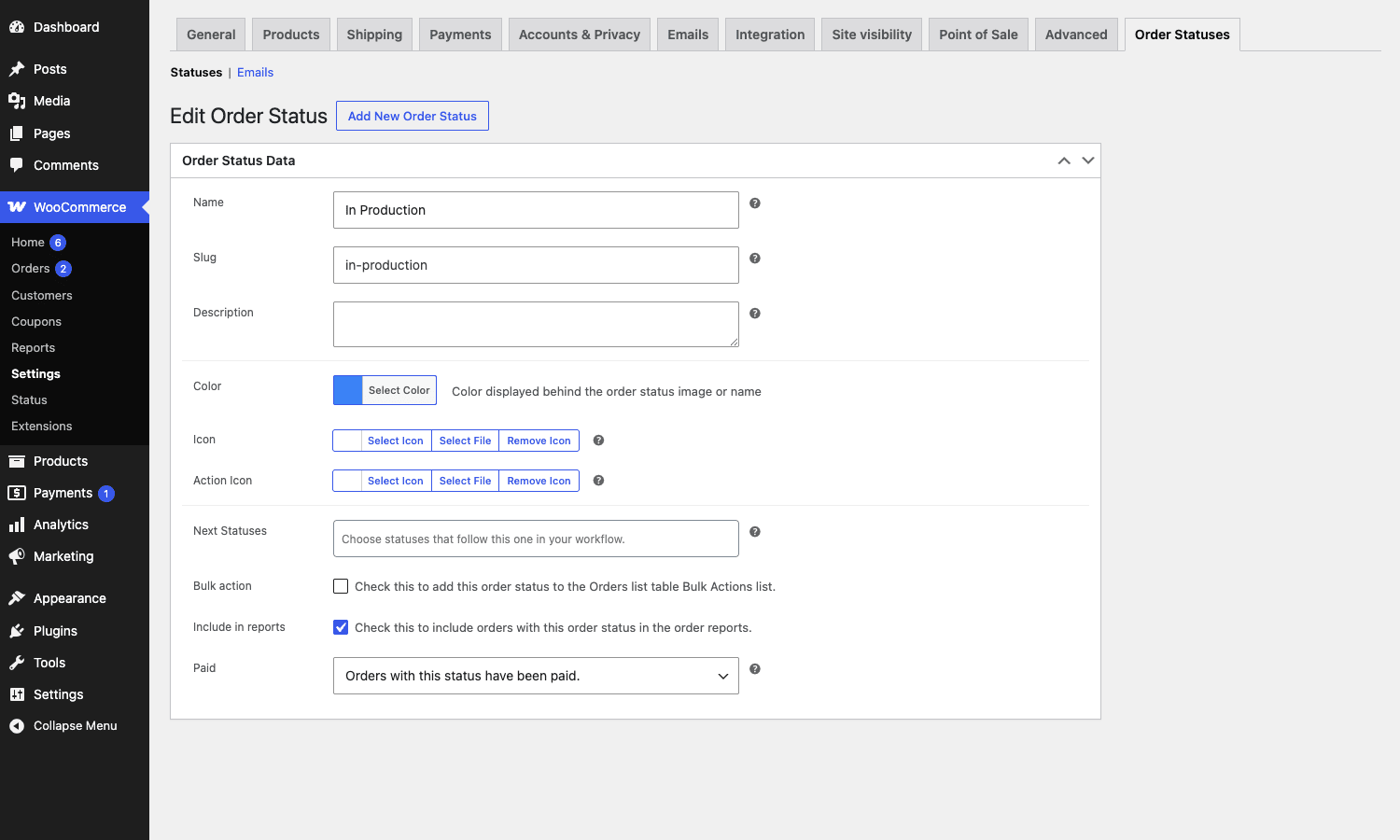Click the help icon beside the Name field
Viewport: 1400px width, 840px height.
755,203
